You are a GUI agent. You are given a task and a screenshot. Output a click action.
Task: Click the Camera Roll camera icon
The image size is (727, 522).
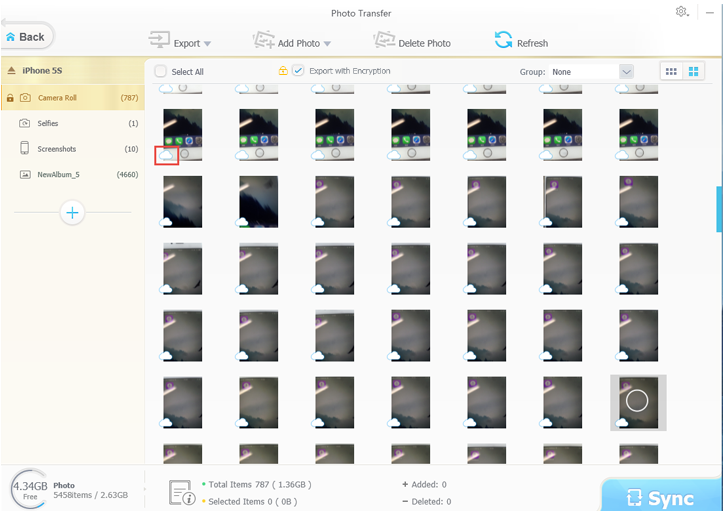(x=26, y=98)
